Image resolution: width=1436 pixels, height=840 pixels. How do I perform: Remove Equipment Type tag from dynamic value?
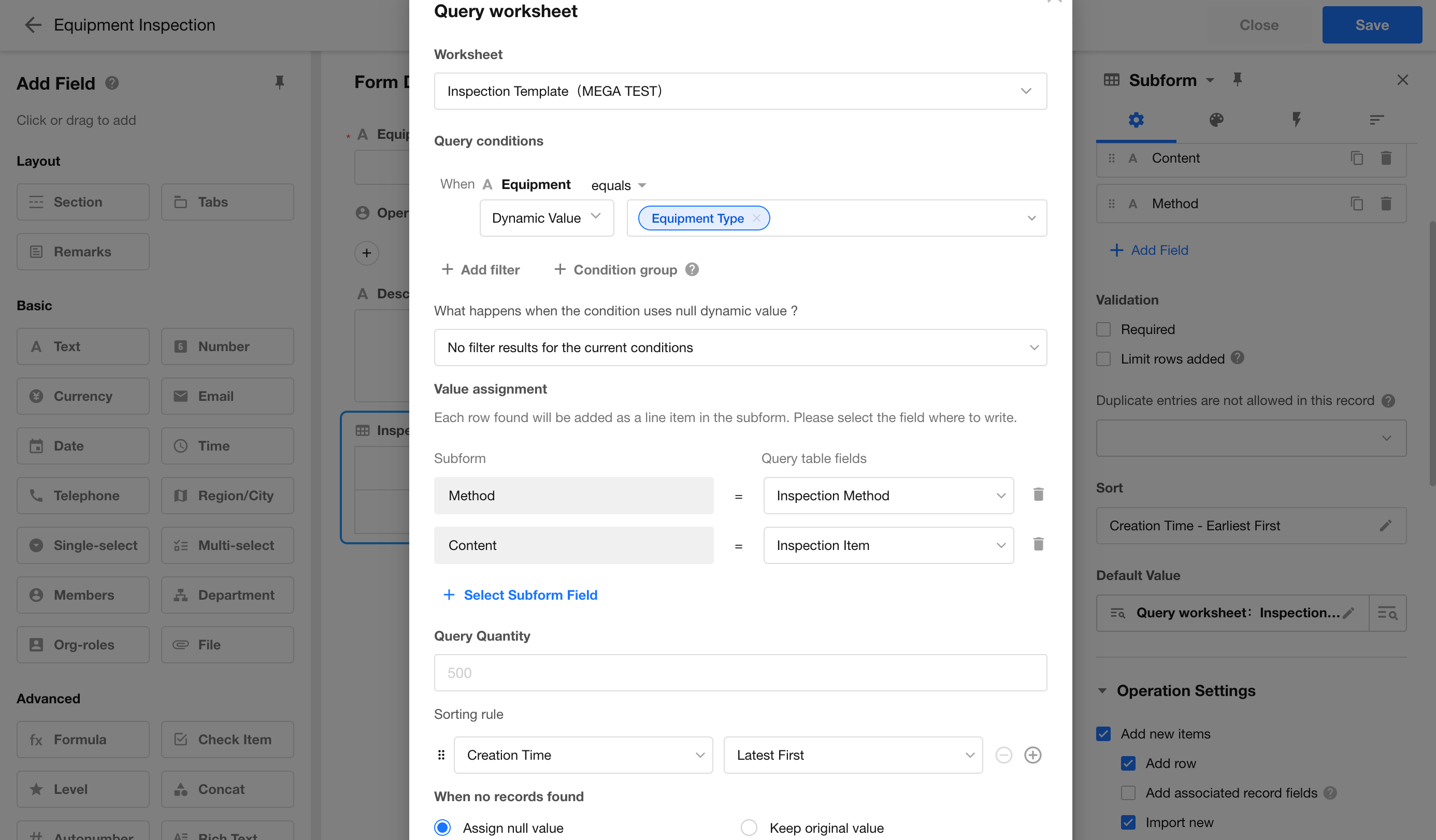click(x=756, y=218)
